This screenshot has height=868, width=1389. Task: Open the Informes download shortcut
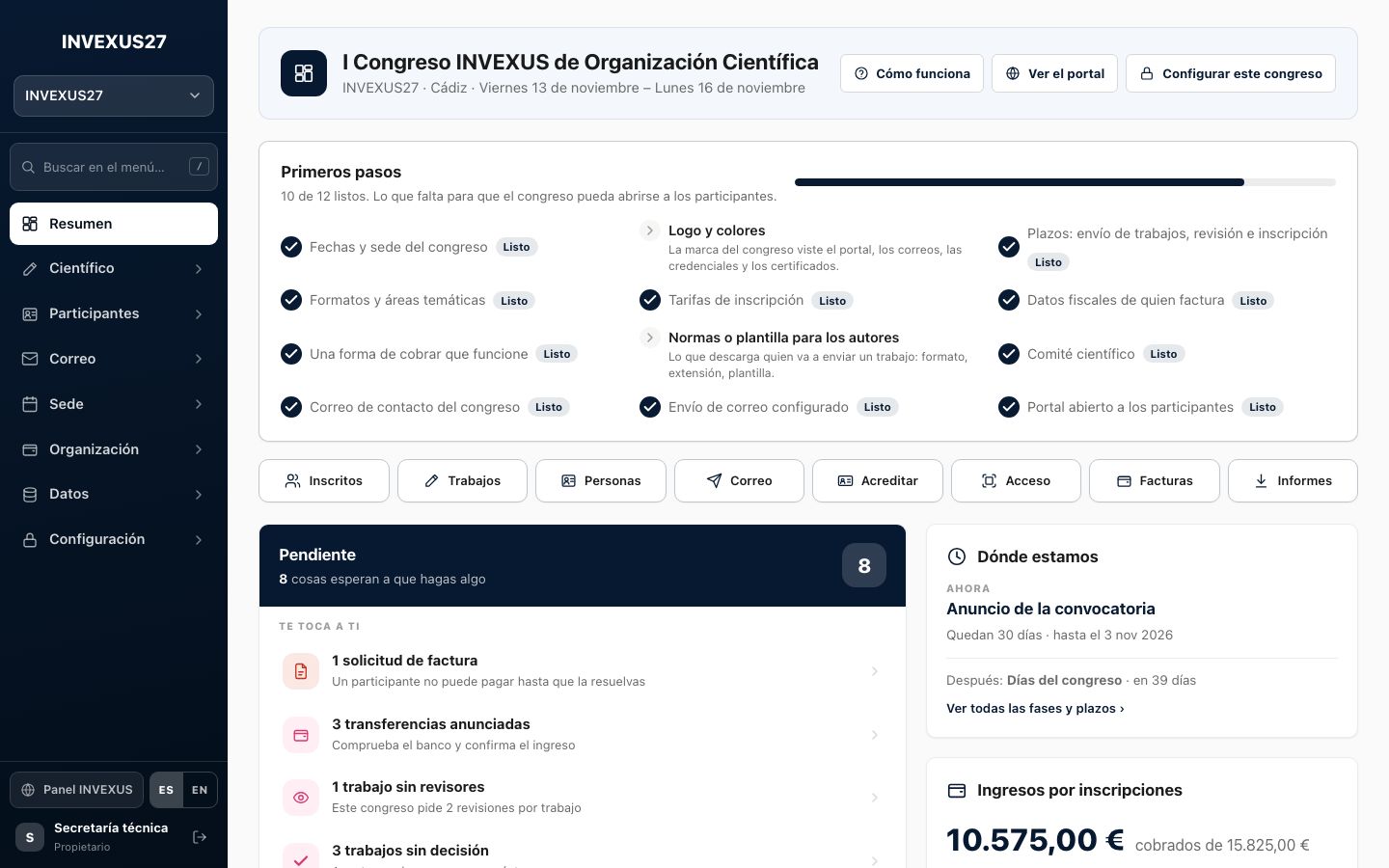click(x=1293, y=480)
